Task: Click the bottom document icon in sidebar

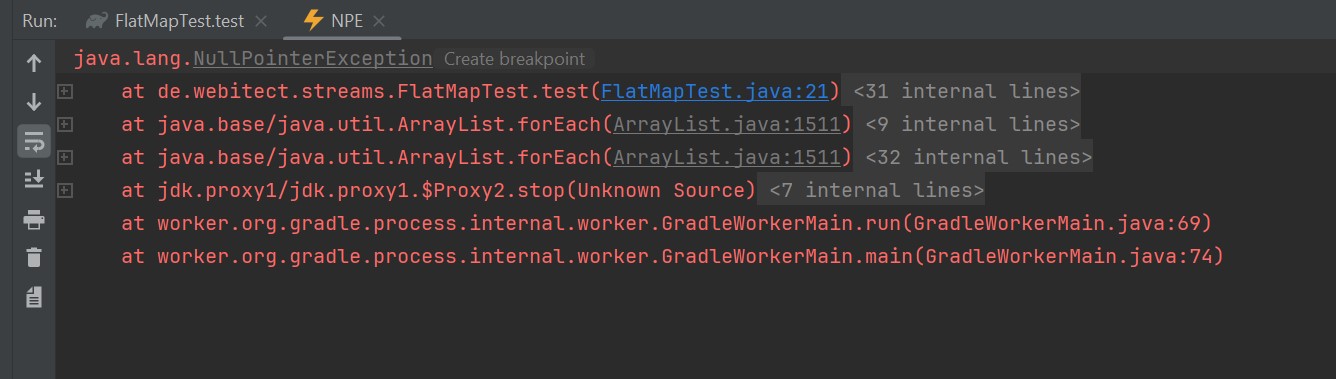Action: click(x=33, y=296)
